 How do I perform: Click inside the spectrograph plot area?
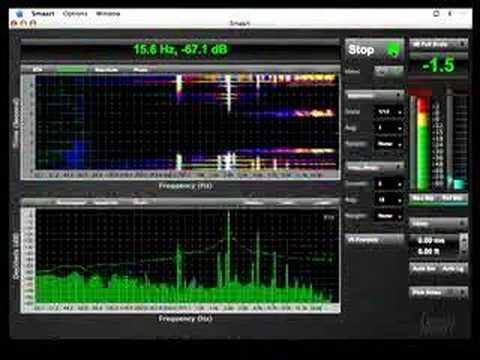coord(187,122)
